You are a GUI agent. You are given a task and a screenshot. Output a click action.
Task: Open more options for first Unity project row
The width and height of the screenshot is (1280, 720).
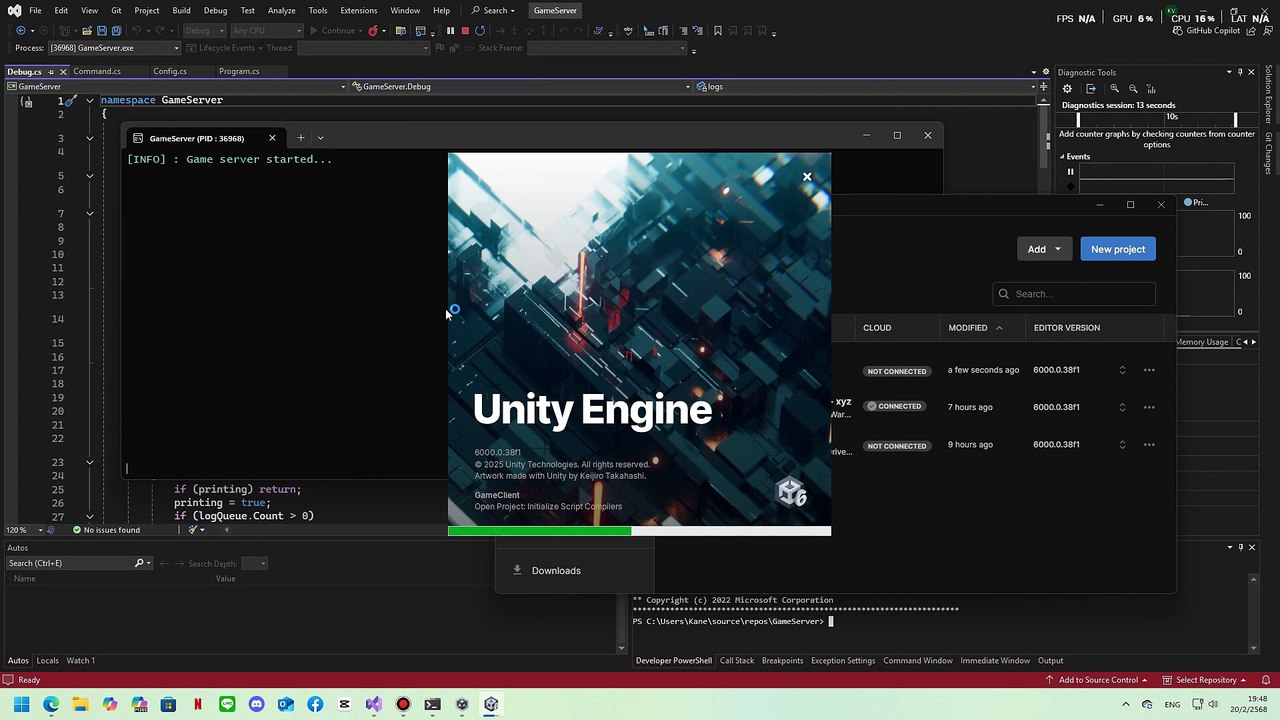[1149, 370]
